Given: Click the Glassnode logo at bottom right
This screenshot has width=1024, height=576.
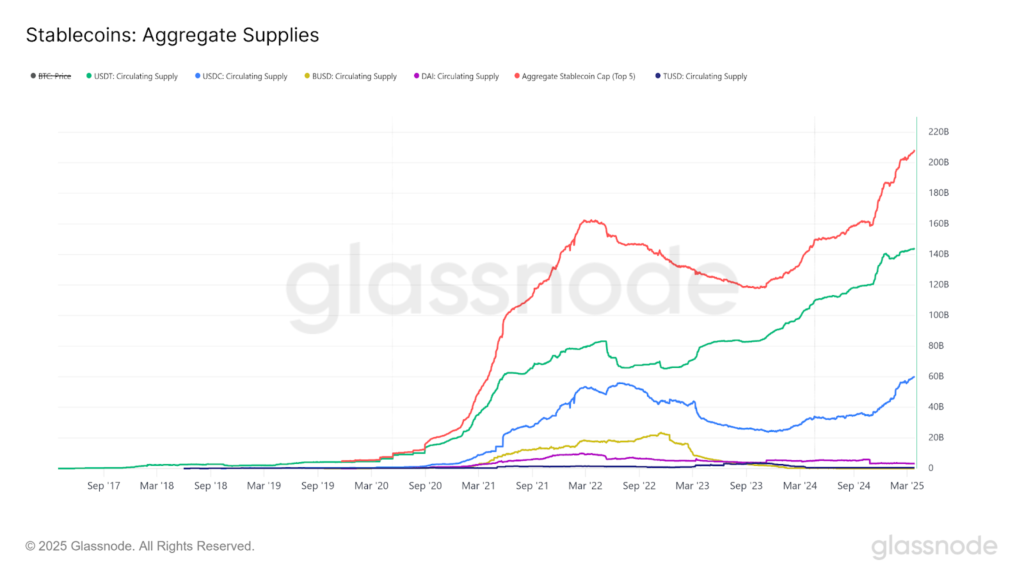Looking at the screenshot, I should (934, 546).
